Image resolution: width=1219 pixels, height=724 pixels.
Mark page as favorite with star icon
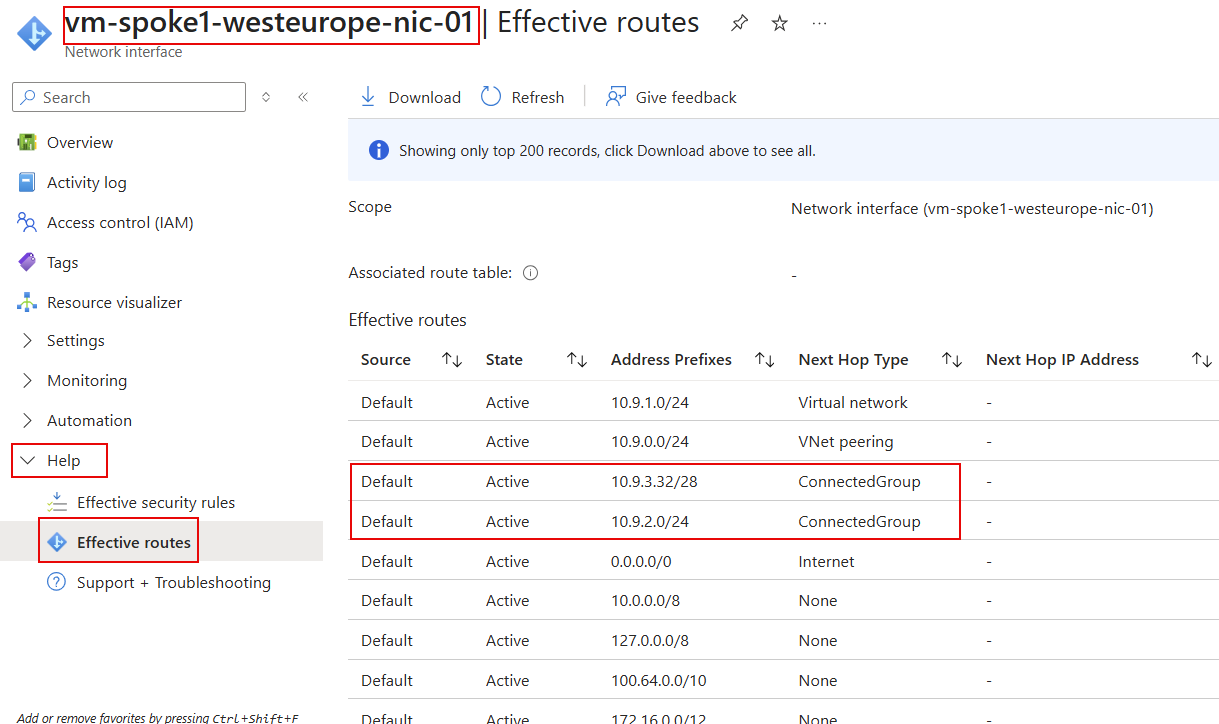coord(780,23)
